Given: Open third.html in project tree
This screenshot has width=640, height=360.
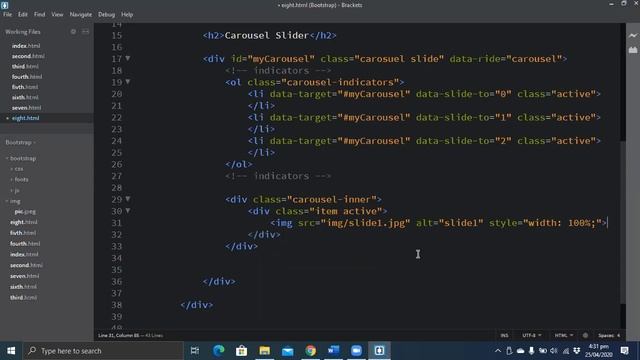Looking at the screenshot, I should [23, 297].
